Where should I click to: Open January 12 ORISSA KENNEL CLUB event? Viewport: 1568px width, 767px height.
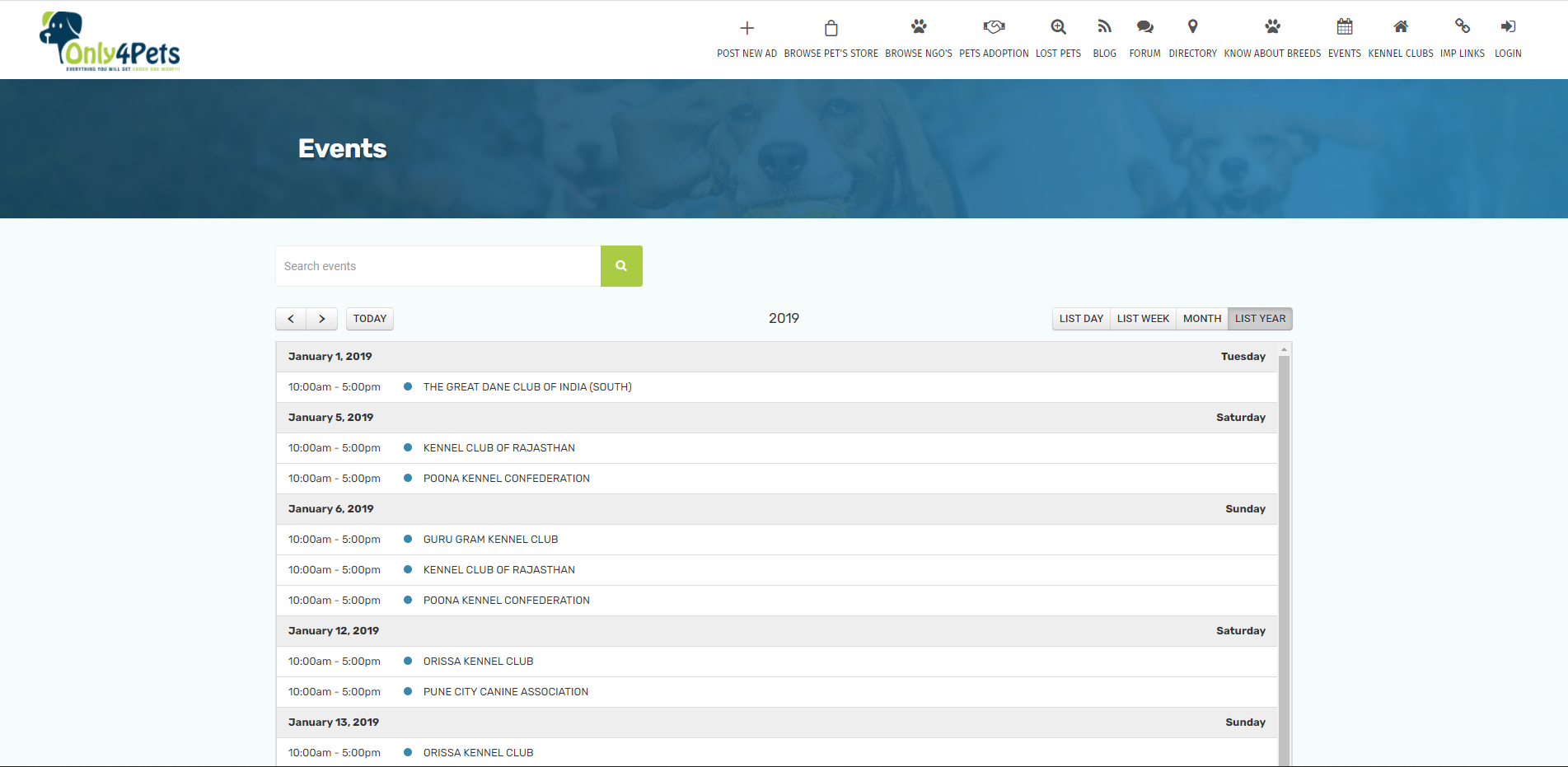[x=478, y=662]
